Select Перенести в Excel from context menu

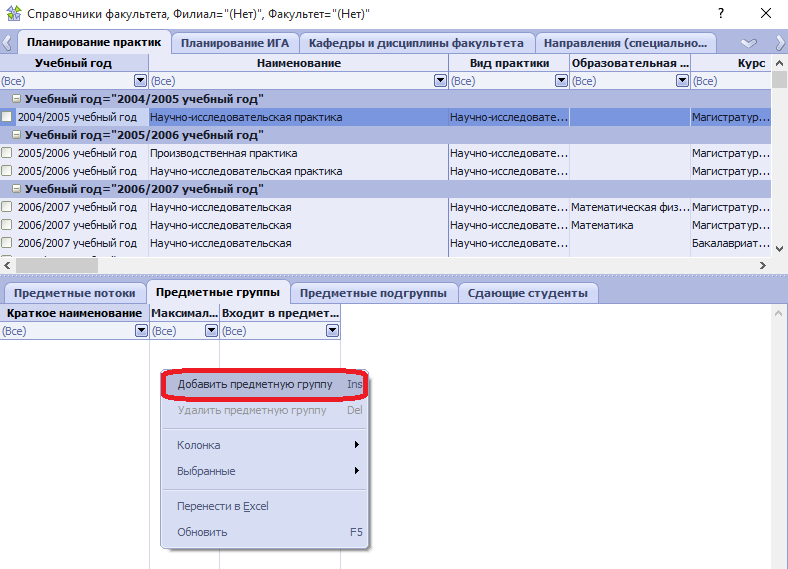(223, 506)
